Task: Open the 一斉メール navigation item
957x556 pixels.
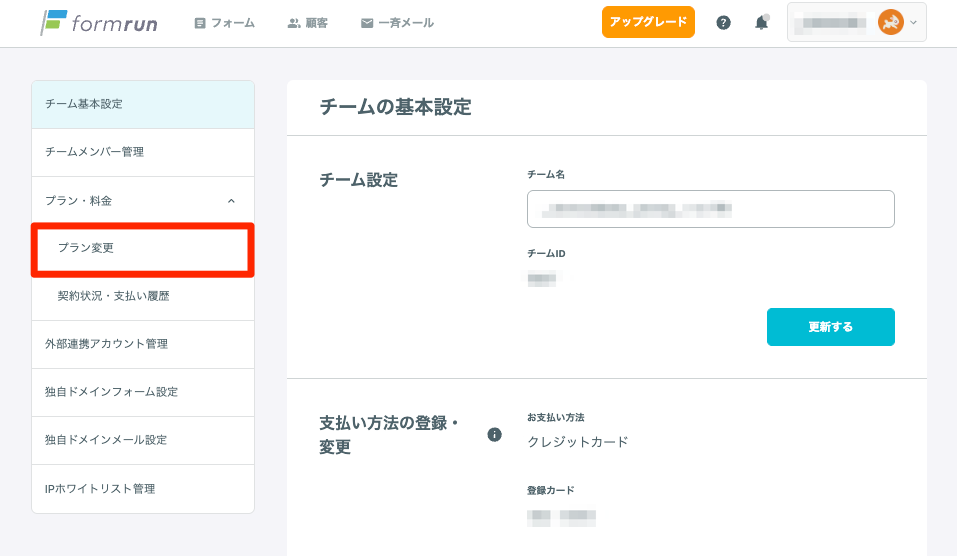Action: [x=397, y=22]
